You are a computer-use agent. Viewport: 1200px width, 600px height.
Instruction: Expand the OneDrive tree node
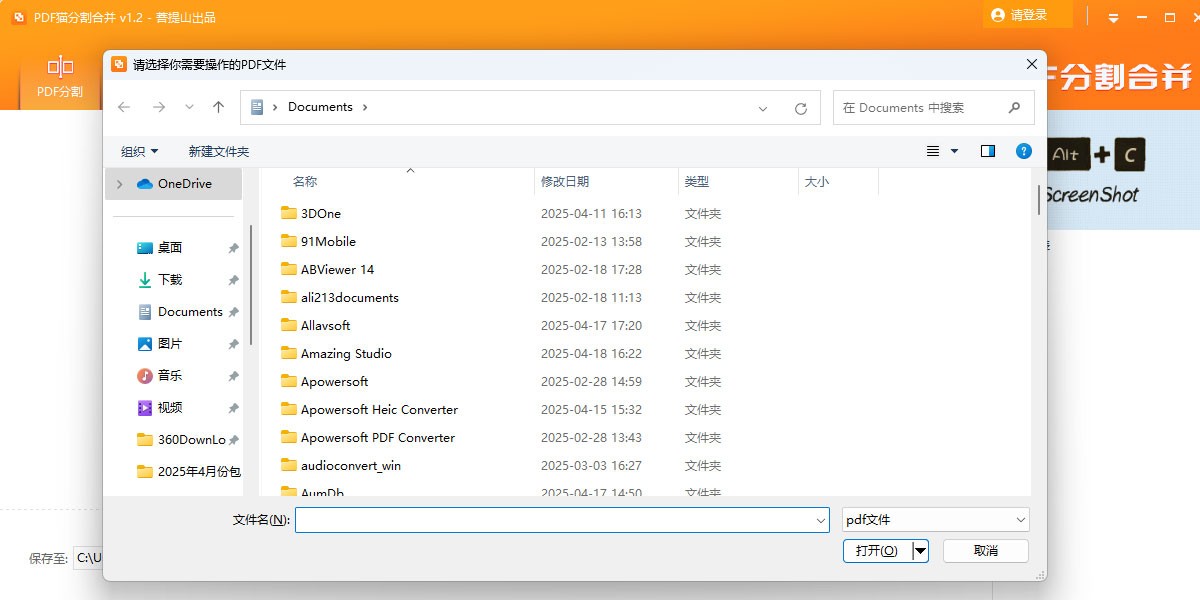coord(120,184)
